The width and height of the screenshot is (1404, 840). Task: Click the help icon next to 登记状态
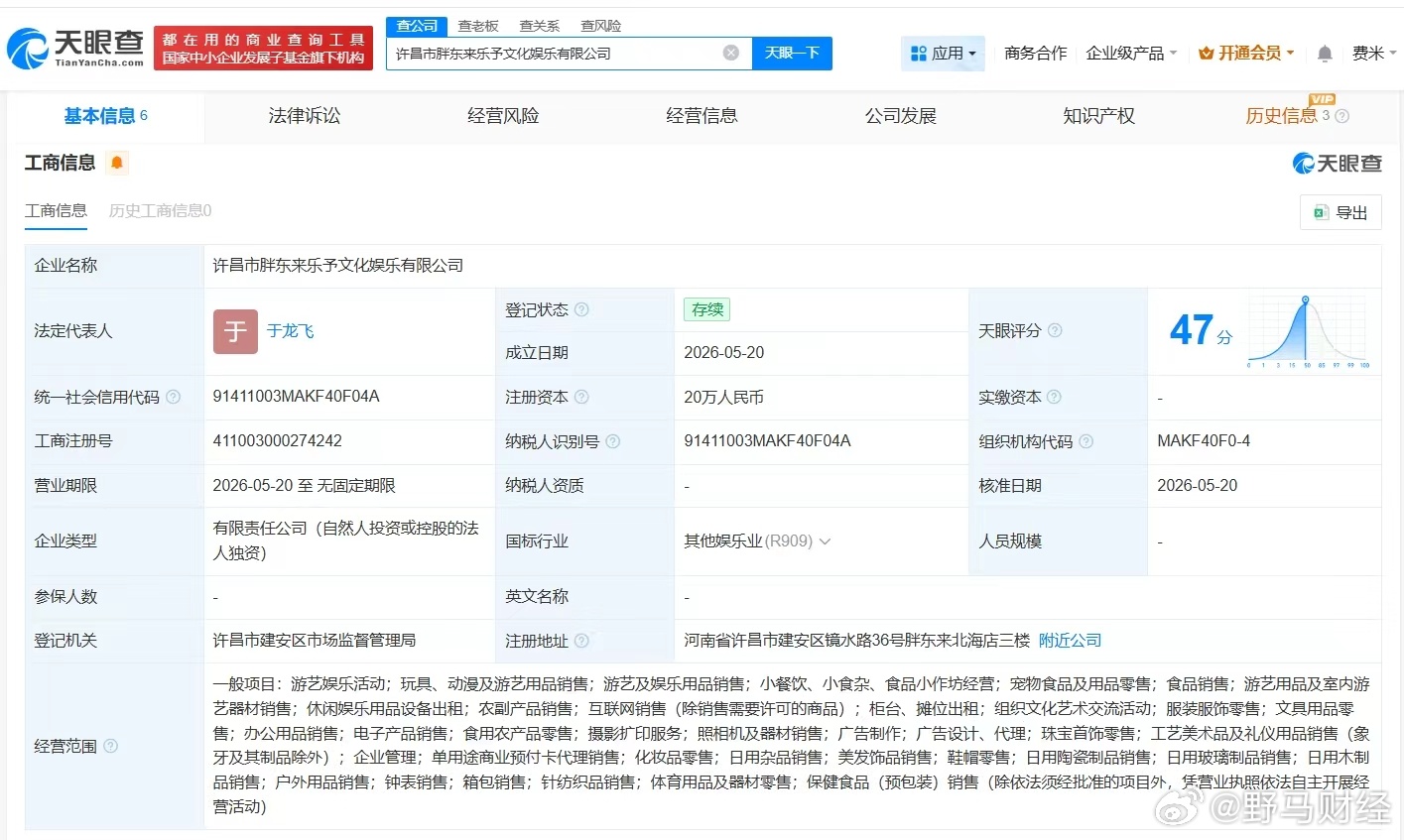(x=581, y=309)
